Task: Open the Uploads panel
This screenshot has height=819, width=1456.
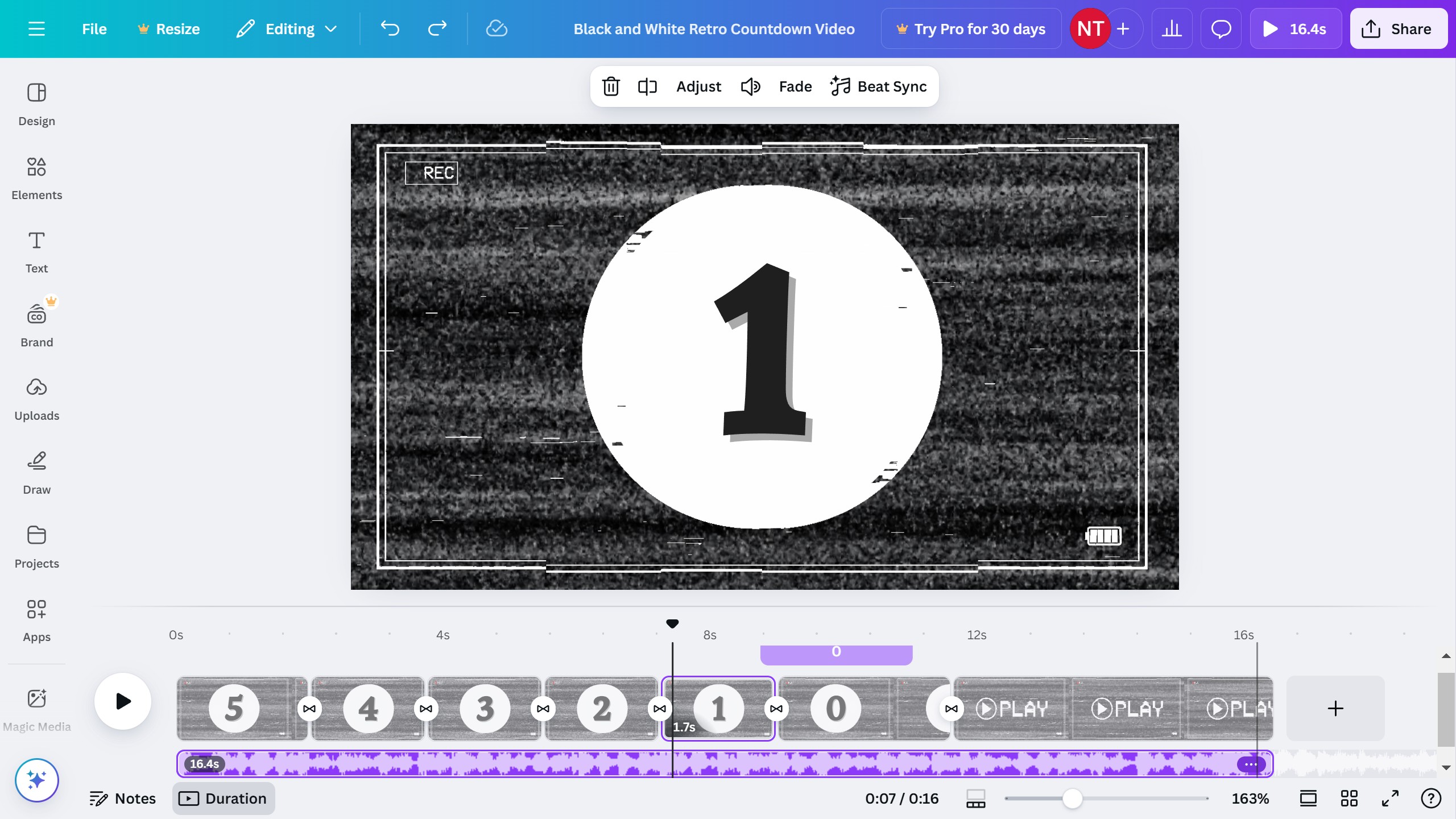Action: point(36,399)
